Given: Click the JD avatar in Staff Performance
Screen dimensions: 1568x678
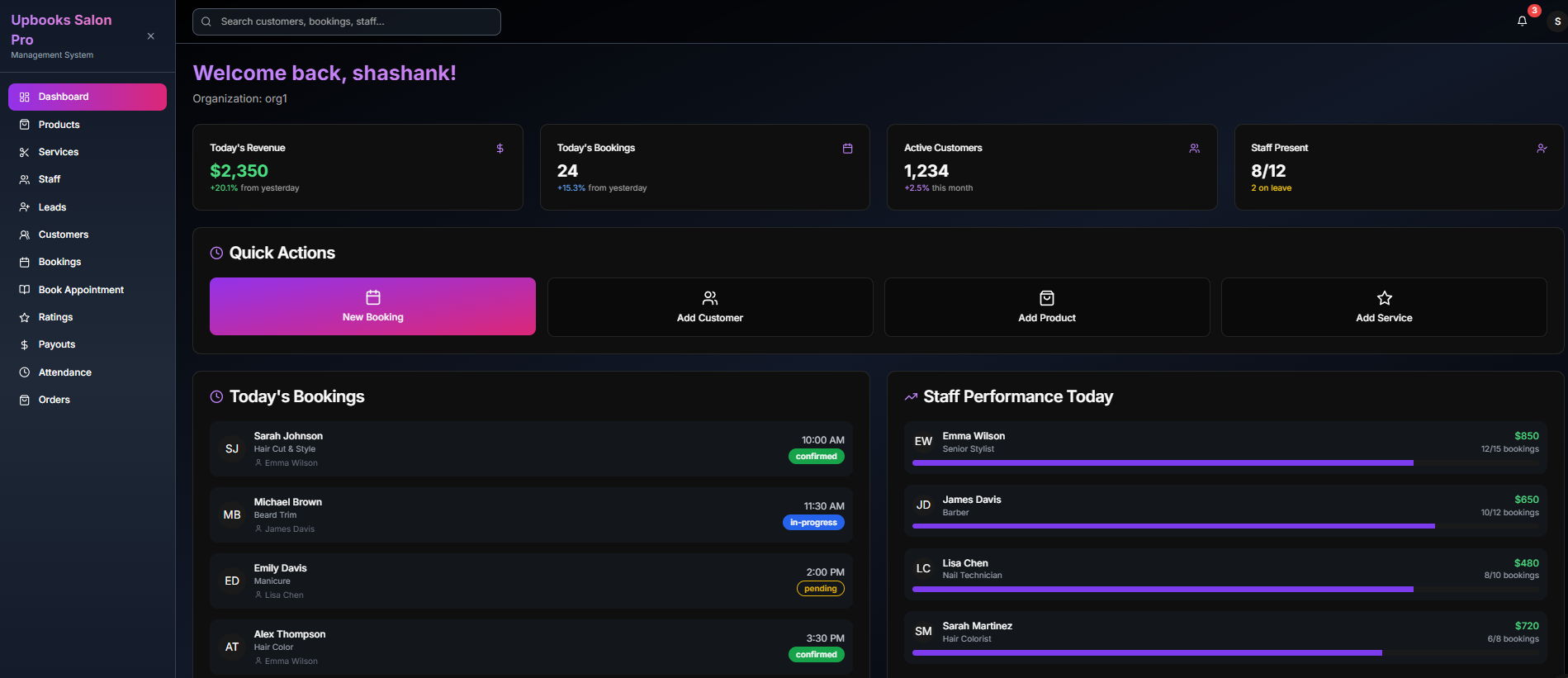Looking at the screenshot, I should (x=923, y=505).
